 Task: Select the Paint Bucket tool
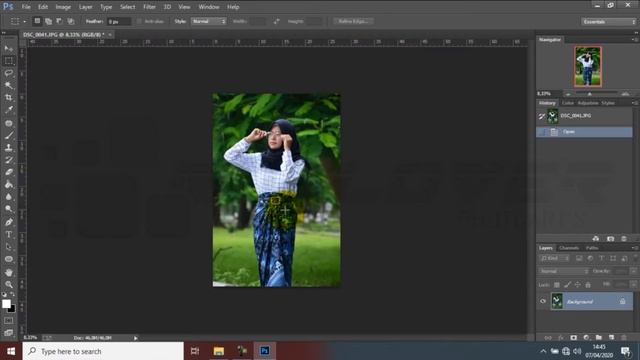[x=9, y=184]
